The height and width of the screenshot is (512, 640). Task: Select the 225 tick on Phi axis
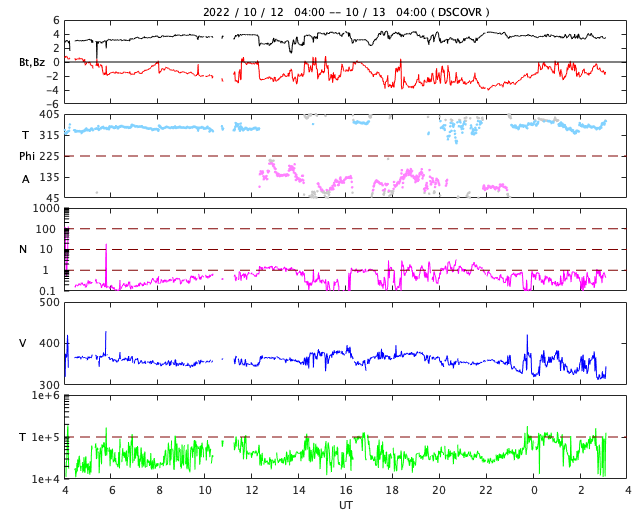[49, 156]
